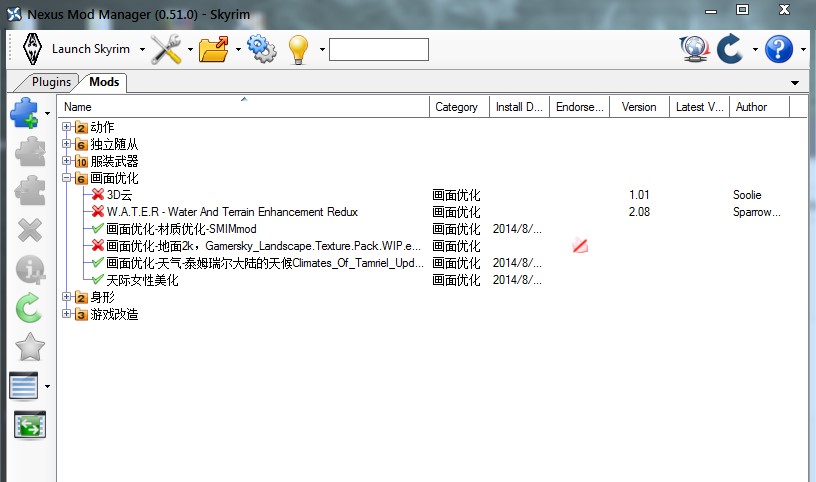This screenshot has height=482, width=816.
Task: Sort by the Category column header
Action: coord(459,107)
